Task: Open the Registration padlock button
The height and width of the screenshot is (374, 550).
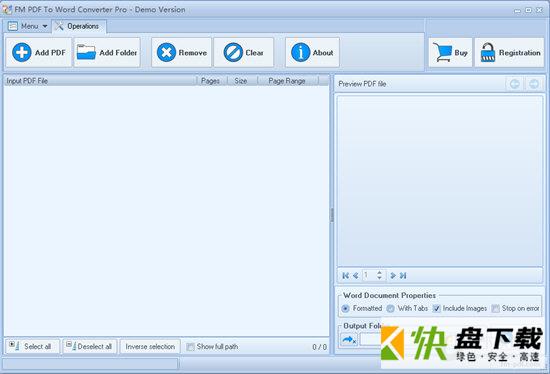Action: click(509, 53)
